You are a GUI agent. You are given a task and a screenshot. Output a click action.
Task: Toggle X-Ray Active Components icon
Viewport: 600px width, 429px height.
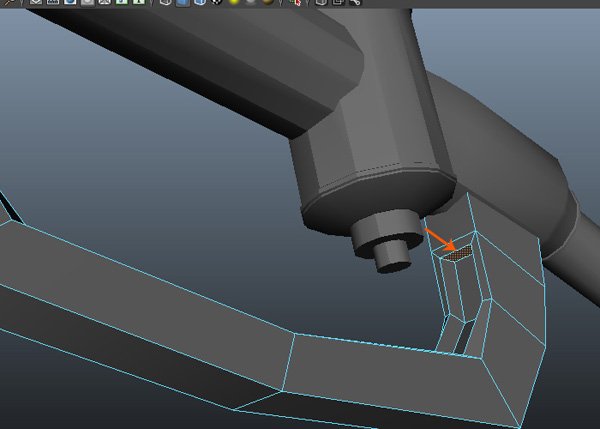click(338, 2)
